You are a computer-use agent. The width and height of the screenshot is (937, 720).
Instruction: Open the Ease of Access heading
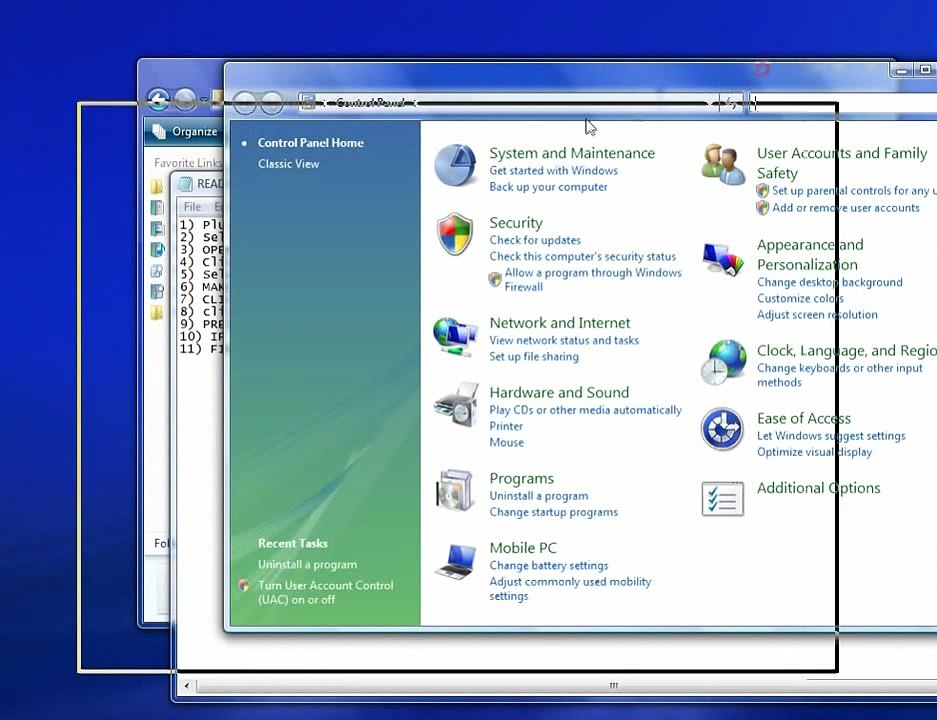(x=803, y=418)
